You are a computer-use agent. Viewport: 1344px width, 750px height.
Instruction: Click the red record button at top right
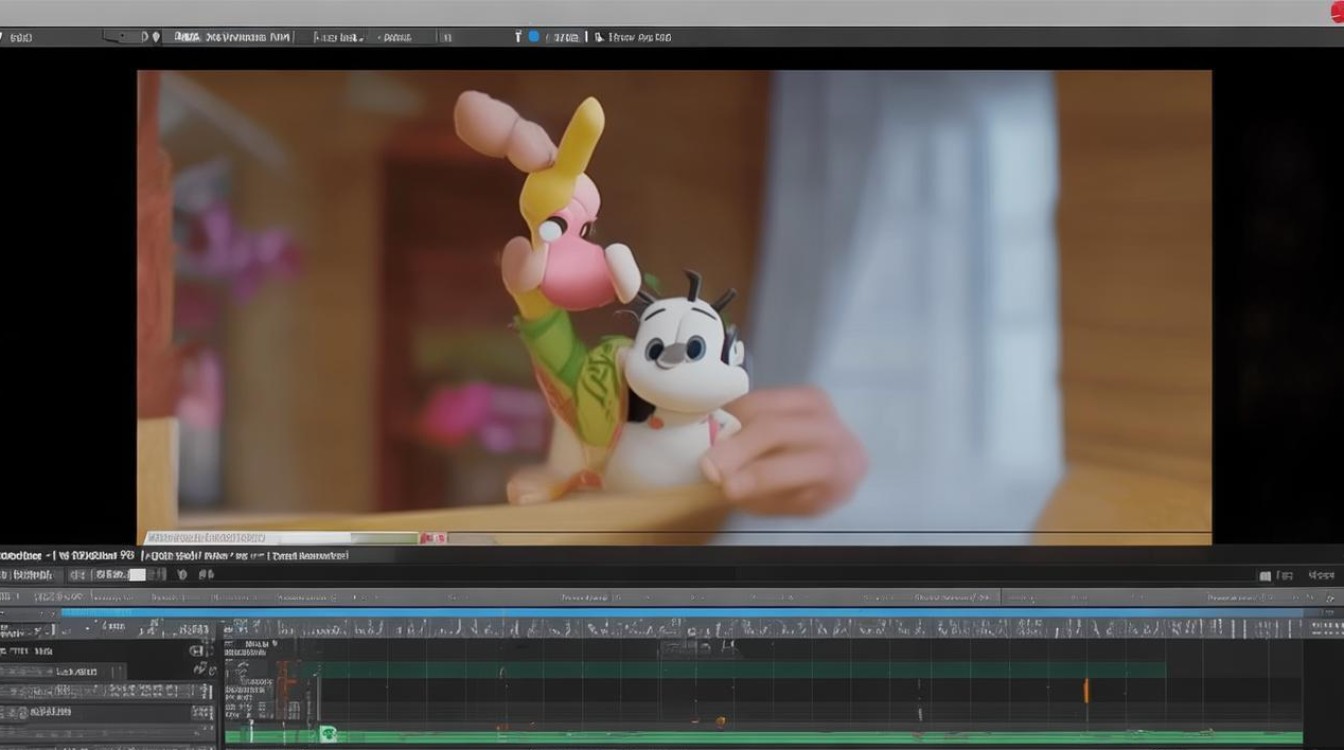(1335, 10)
